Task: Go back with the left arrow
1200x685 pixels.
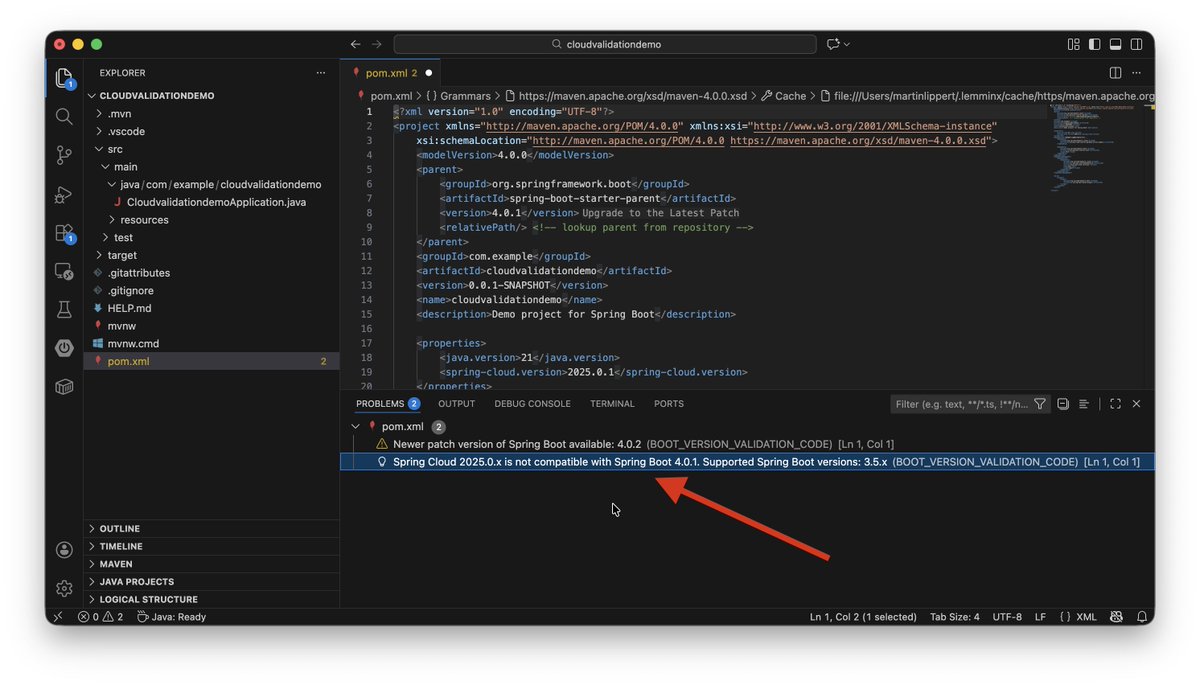Action: (x=355, y=44)
